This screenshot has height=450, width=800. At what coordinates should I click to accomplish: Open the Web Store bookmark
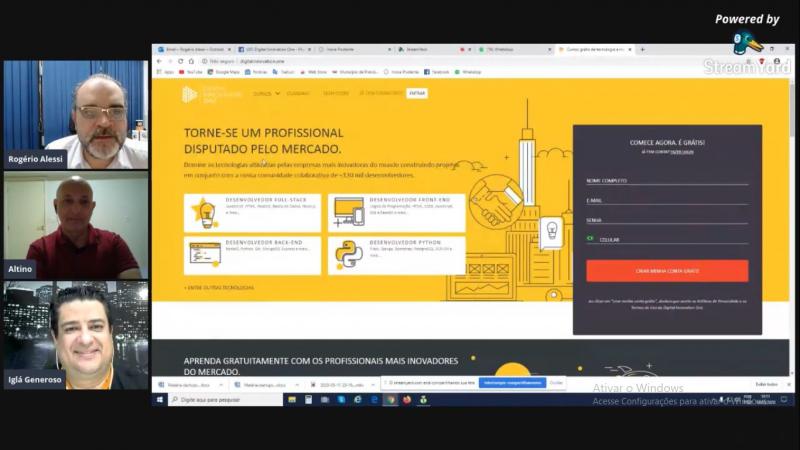click(314, 72)
